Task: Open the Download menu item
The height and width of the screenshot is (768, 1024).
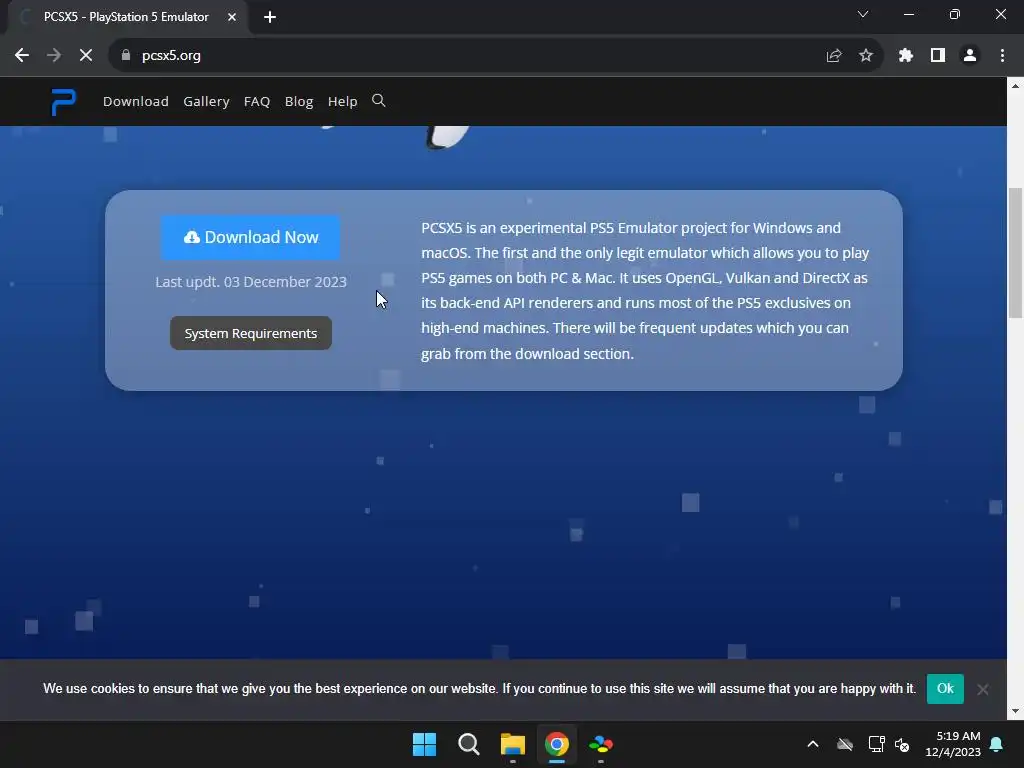Action: (136, 101)
